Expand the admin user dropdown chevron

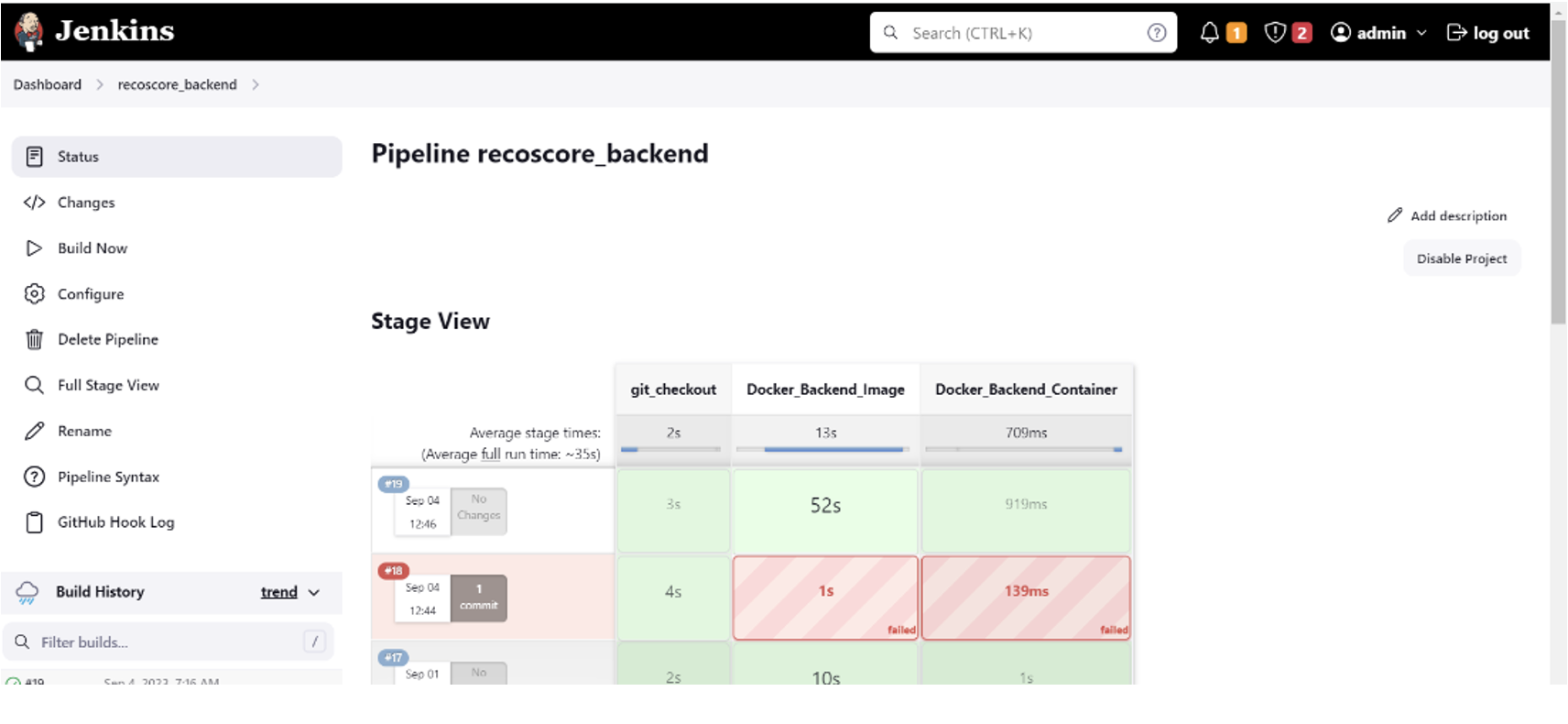pyautogui.click(x=1421, y=33)
